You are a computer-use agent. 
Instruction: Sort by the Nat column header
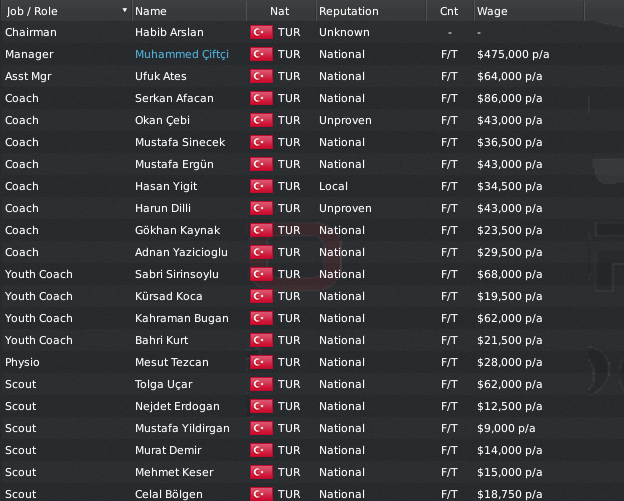click(x=281, y=11)
